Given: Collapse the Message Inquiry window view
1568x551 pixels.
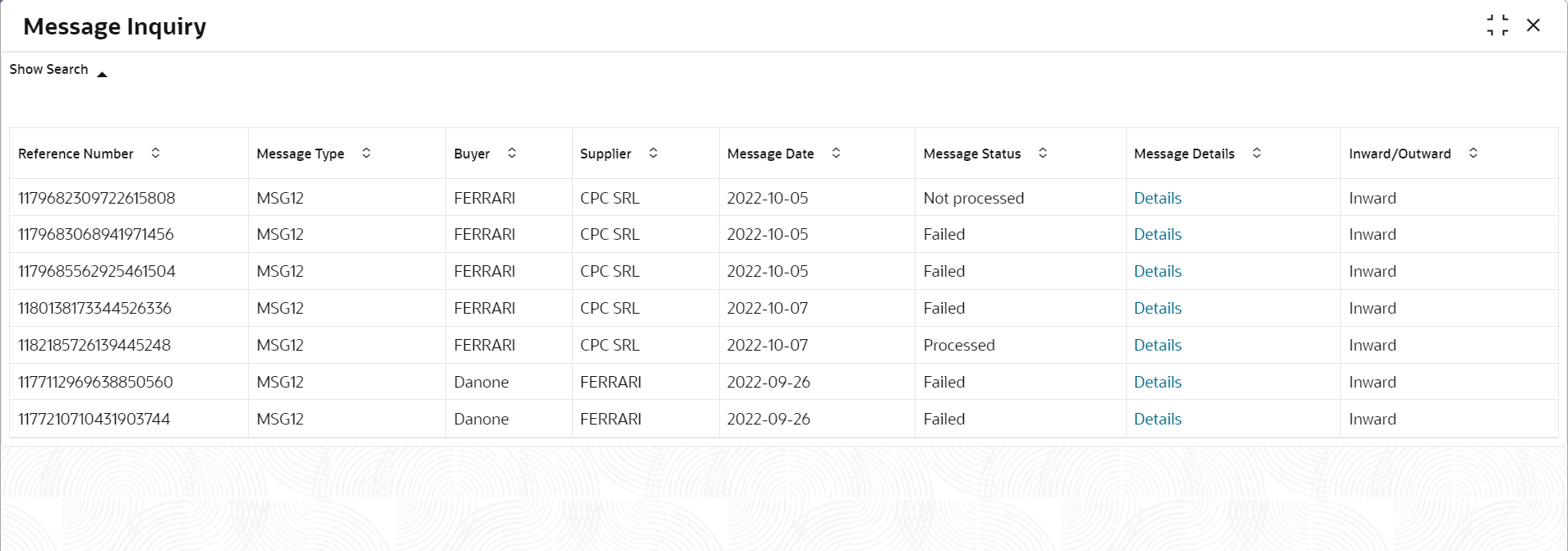Looking at the screenshot, I should coord(1497,25).
